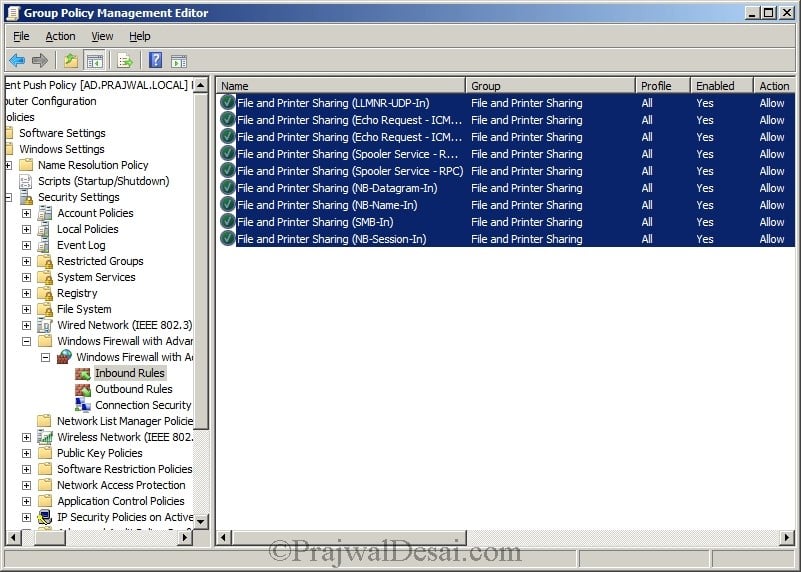Open the View menu
Viewport: 801px width, 572px height.
[102, 36]
